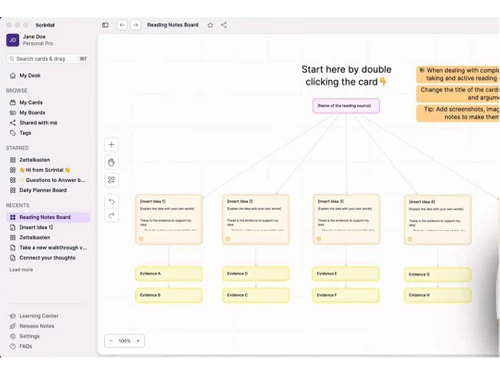Open Daily Planner Board

click(x=43, y=190)
